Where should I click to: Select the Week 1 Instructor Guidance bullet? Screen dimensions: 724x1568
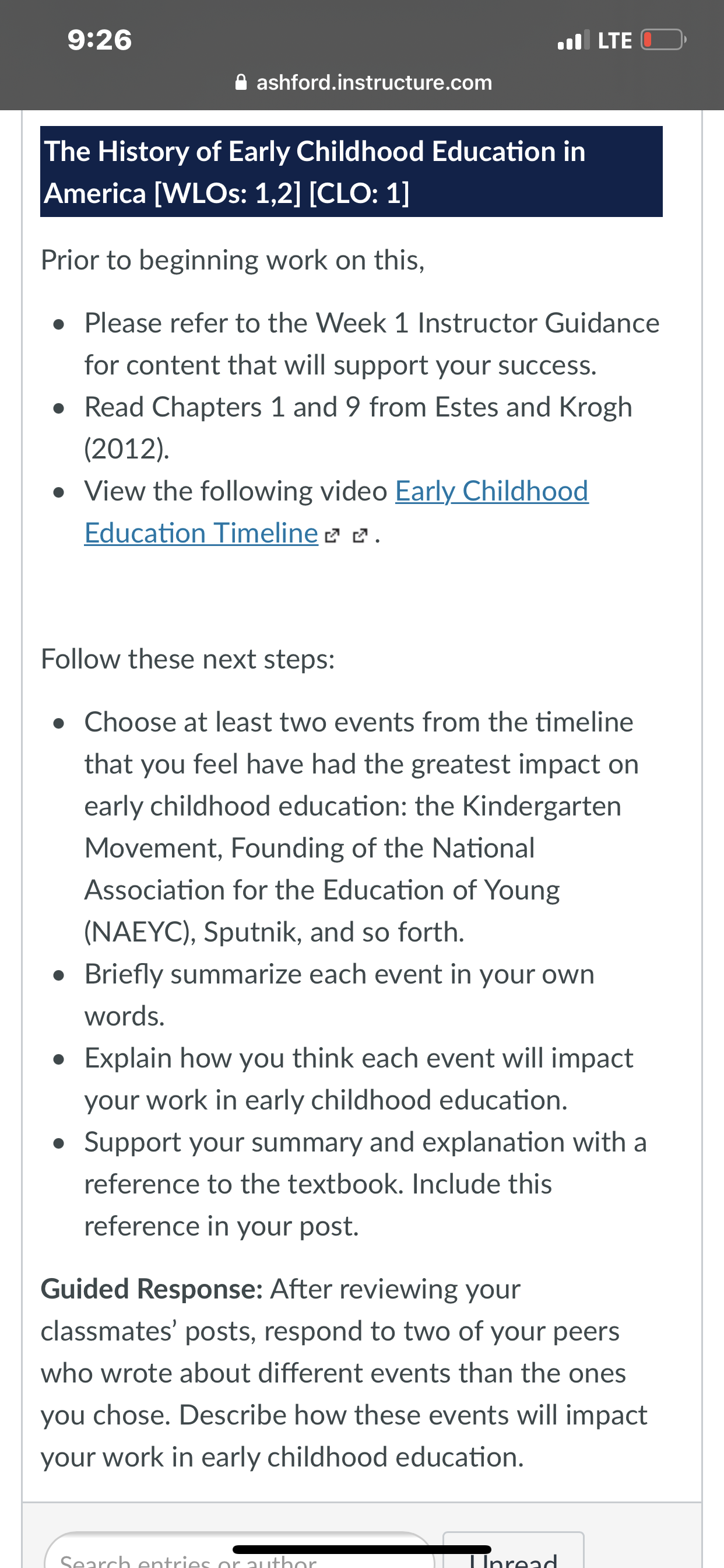pos(372,344)
